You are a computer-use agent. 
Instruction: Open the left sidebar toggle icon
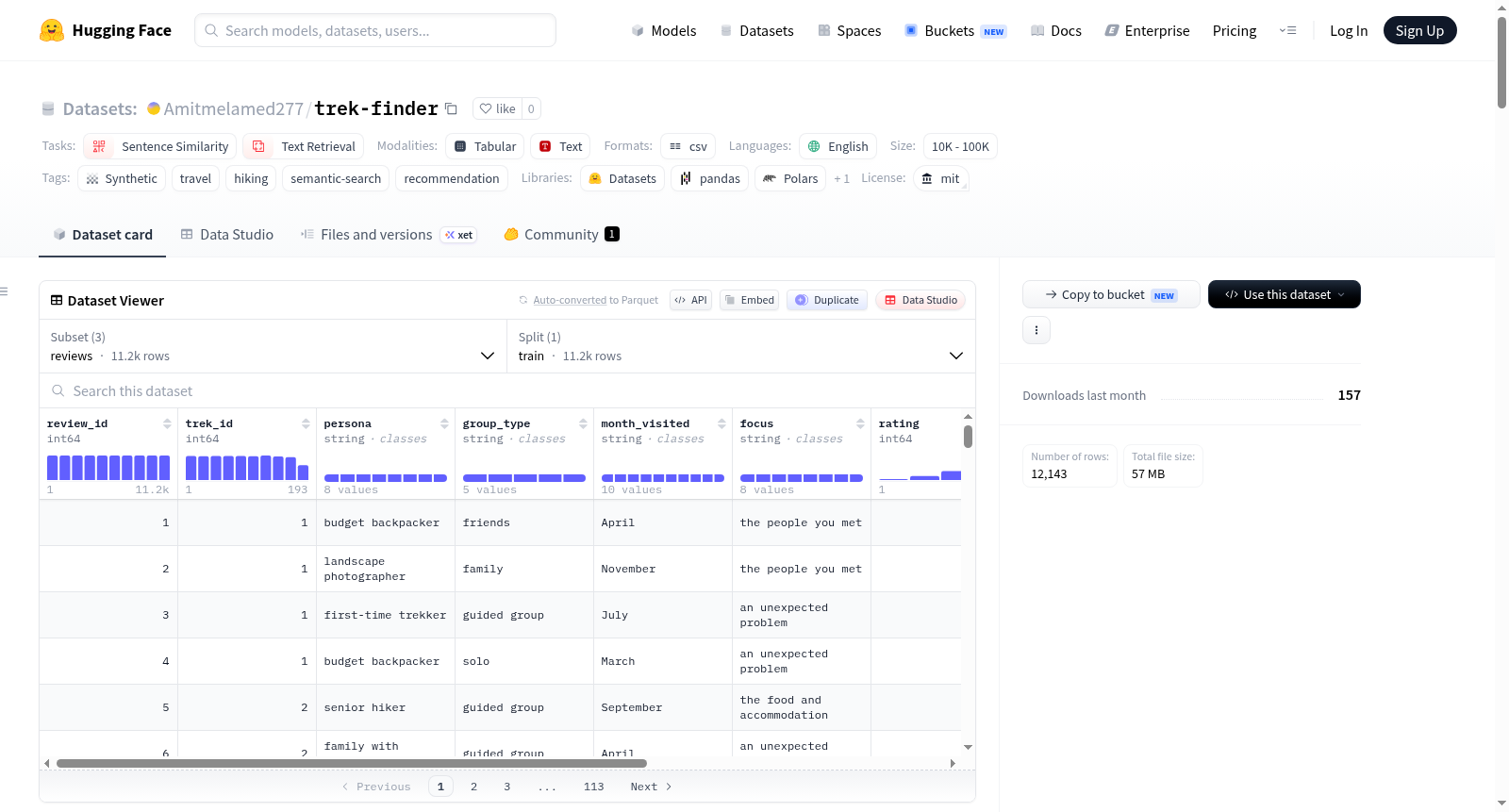click(x=4, y=291)
